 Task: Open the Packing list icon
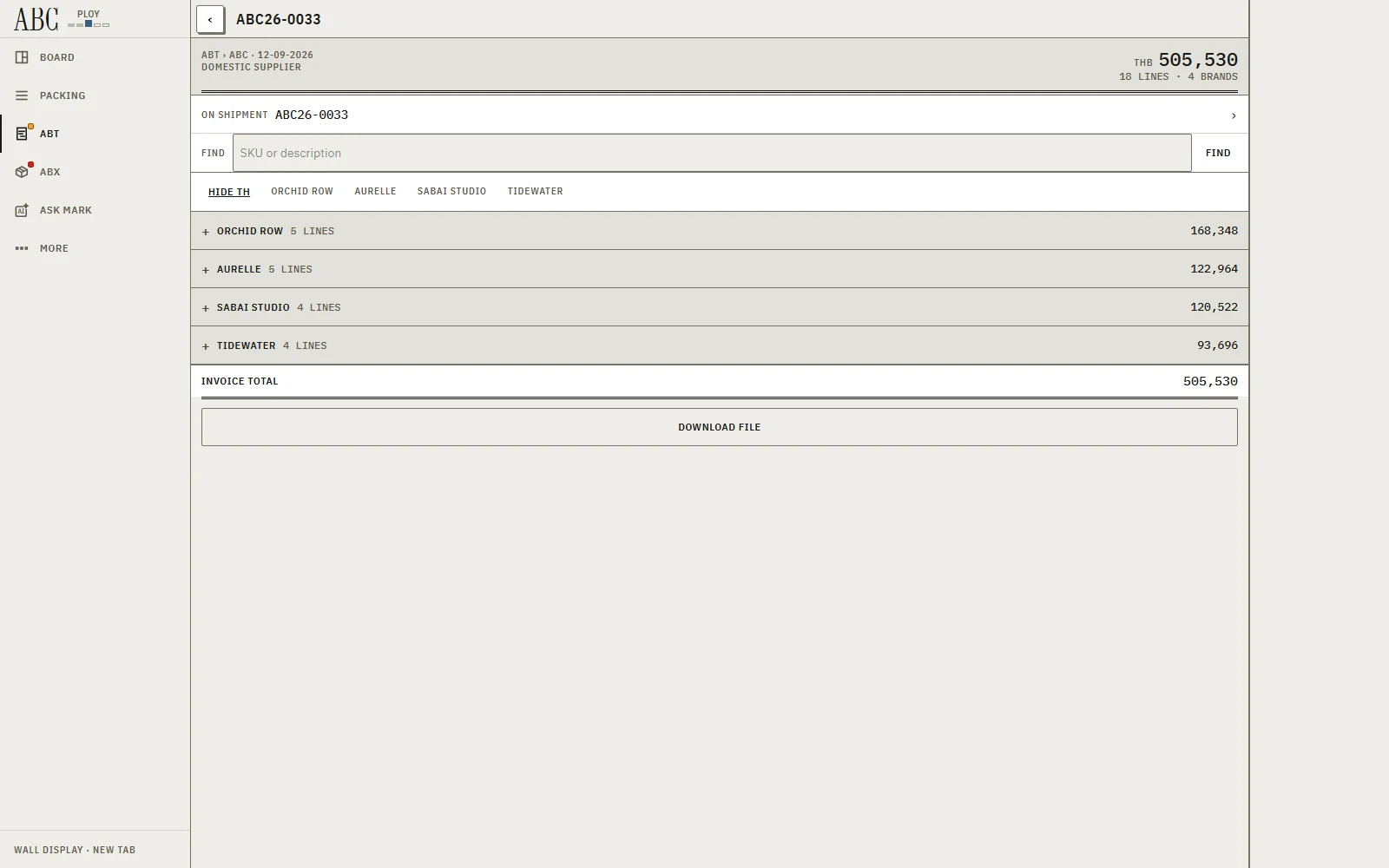point(22,95)
